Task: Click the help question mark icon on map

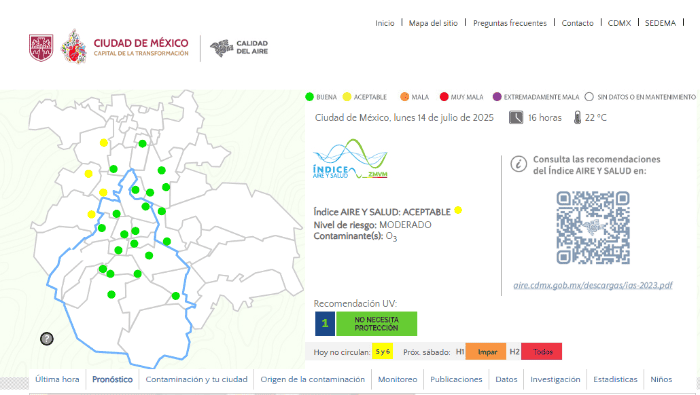Action: 47,339
